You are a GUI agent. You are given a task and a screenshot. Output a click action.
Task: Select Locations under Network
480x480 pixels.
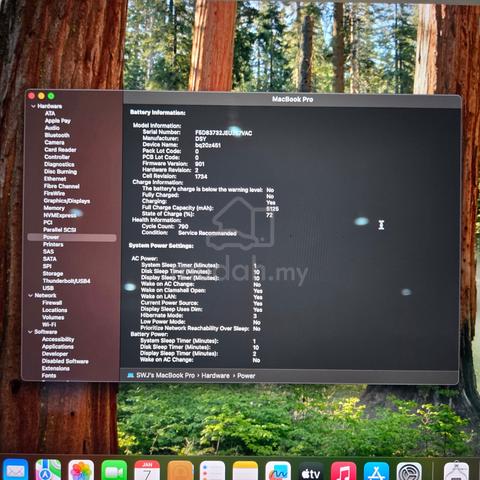pos(55,310)
